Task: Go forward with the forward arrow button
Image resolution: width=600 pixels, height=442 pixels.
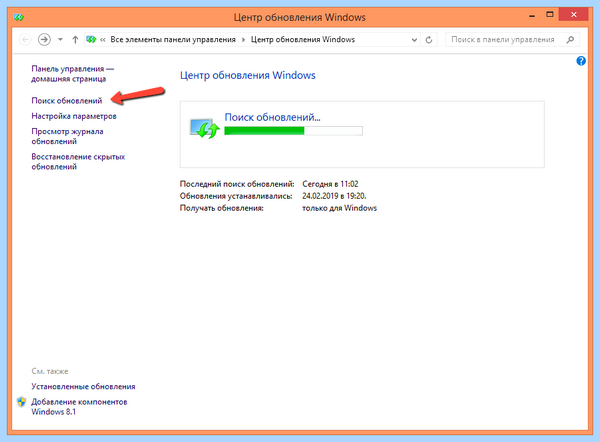Action: tap(44, 39)
